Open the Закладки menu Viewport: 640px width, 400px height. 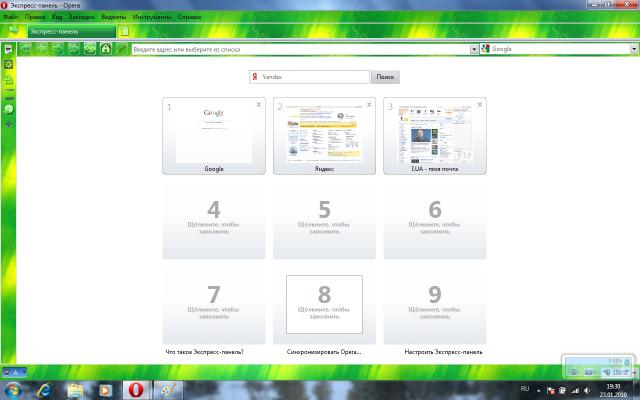tap(81, 17)
